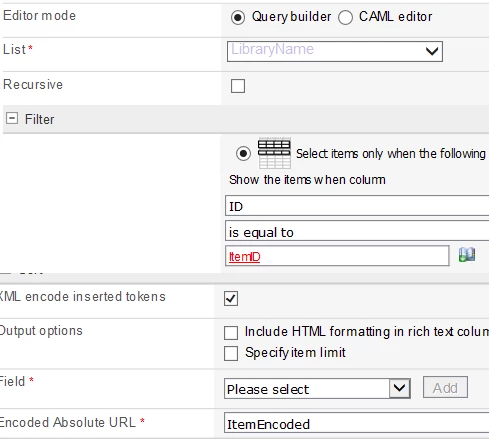Open the LibraryName list dropdown
This screenshot has height=439, width=489.
point(335,51)
